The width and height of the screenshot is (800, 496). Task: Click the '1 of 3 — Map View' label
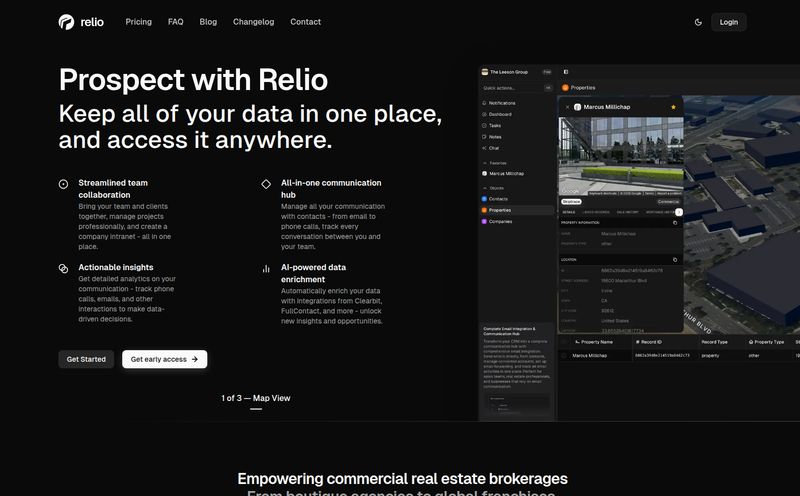click(x=256, y=398)
